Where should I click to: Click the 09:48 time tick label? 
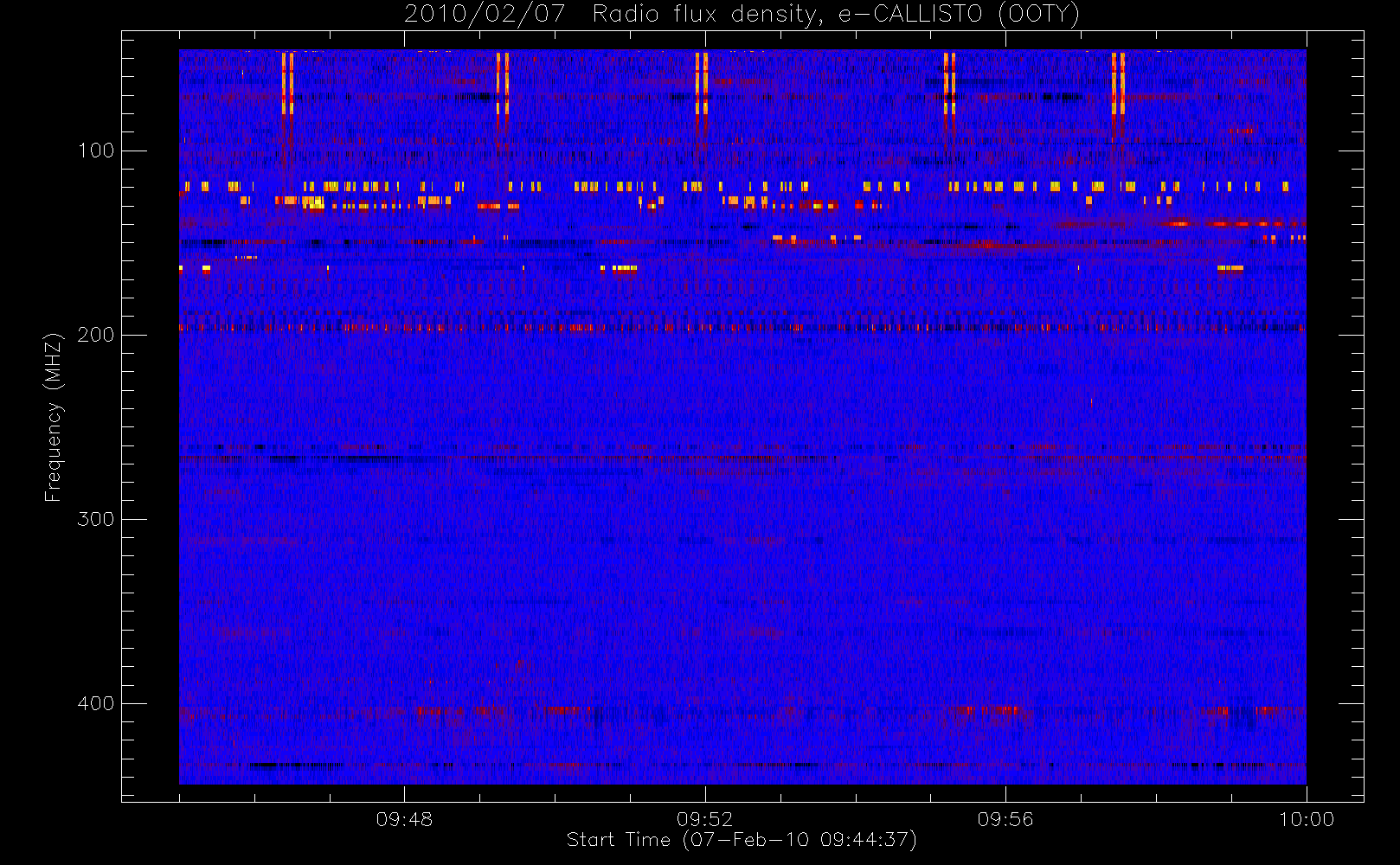pyautogui.click(x=404, y=819)
